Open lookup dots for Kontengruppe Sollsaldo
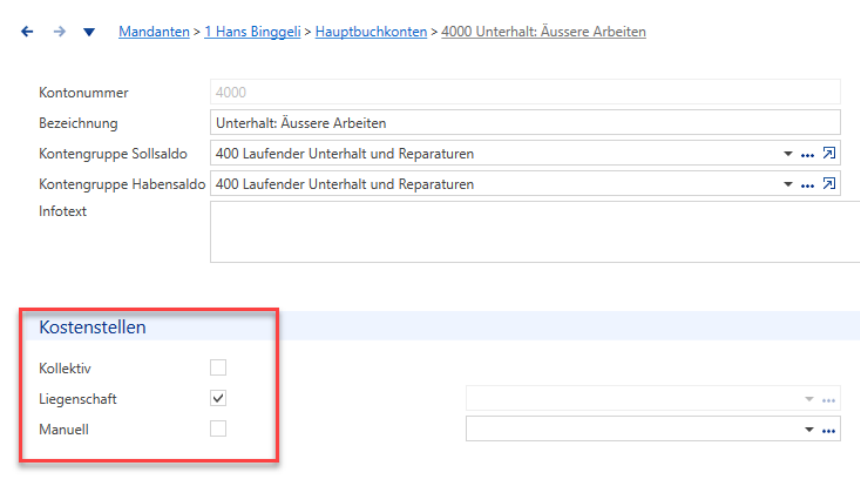Viewport: 861px width, 493px height. pos(807,155)
